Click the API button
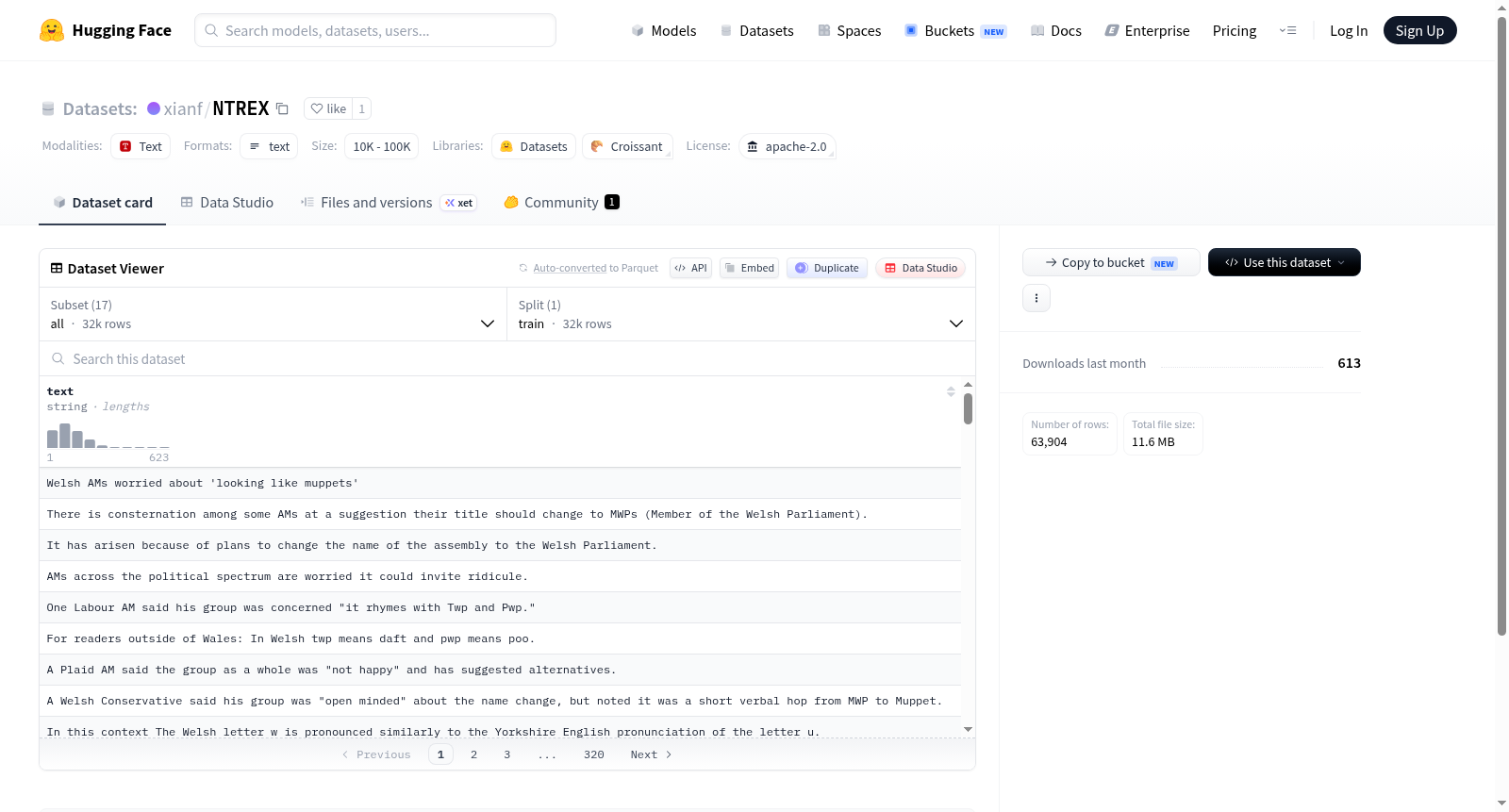The width and height of the screenshot is (1509, 812). point(690,268)
